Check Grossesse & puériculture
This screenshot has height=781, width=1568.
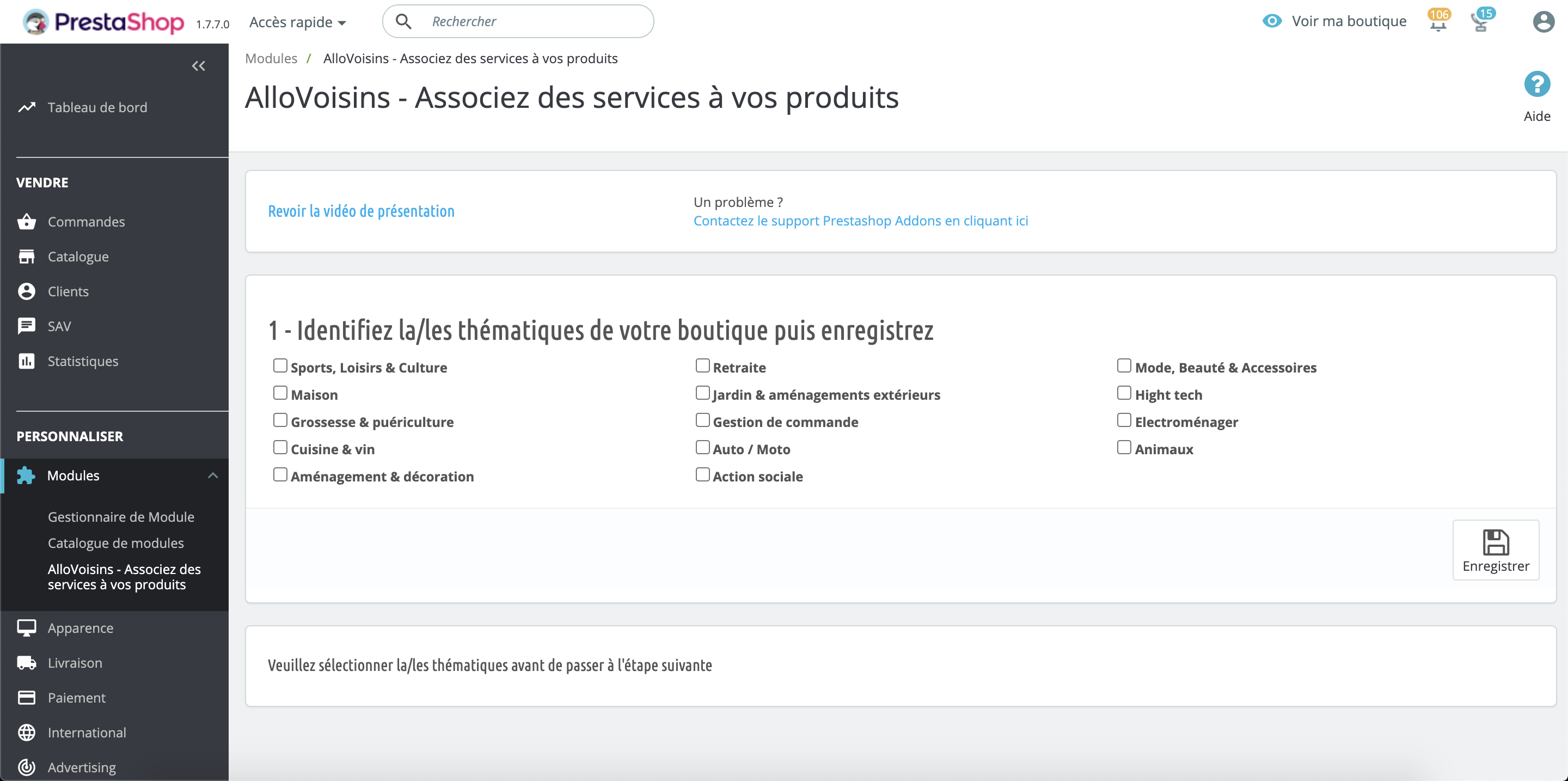280,420
